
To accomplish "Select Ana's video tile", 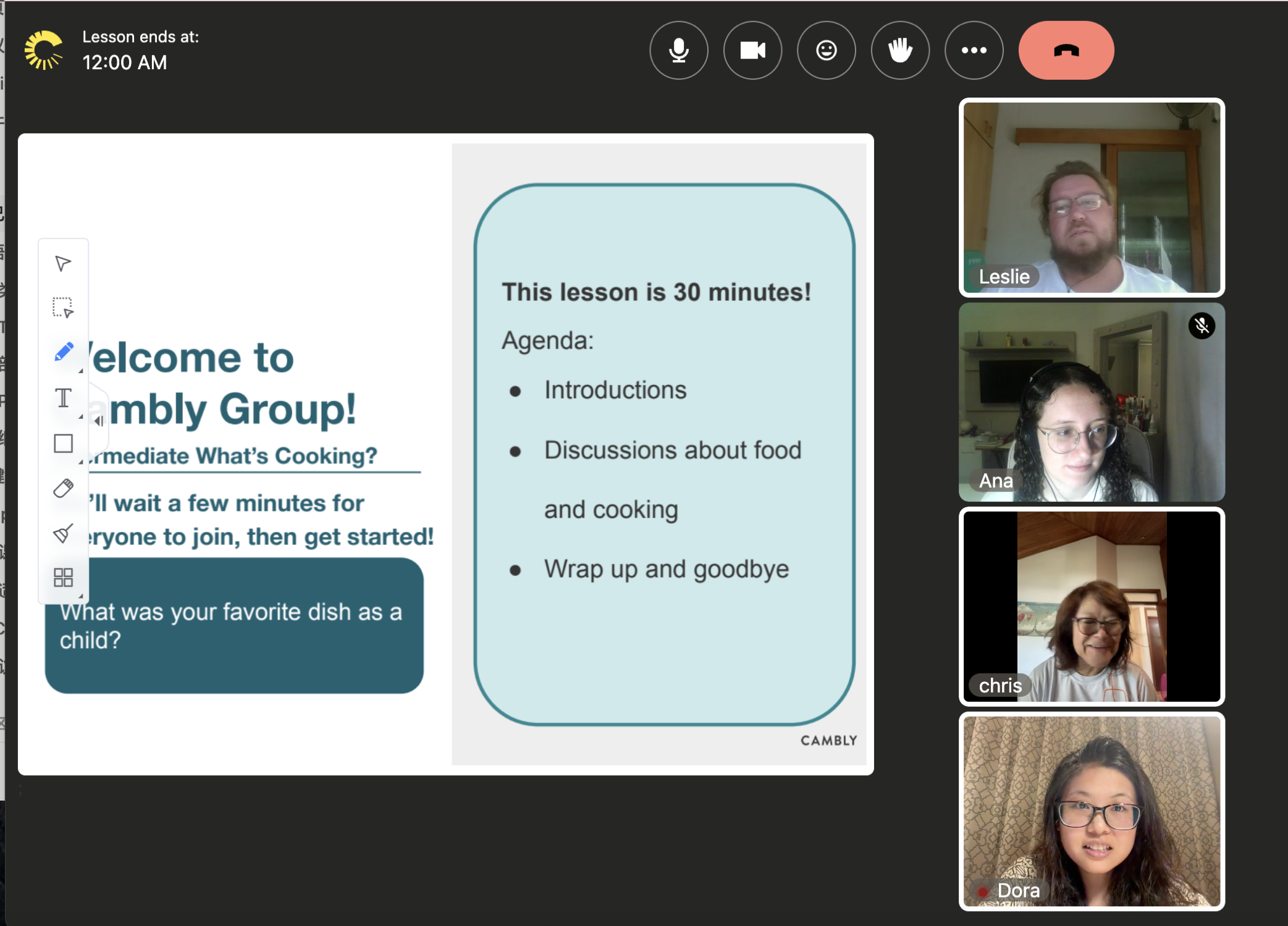I will (1091, 402).
